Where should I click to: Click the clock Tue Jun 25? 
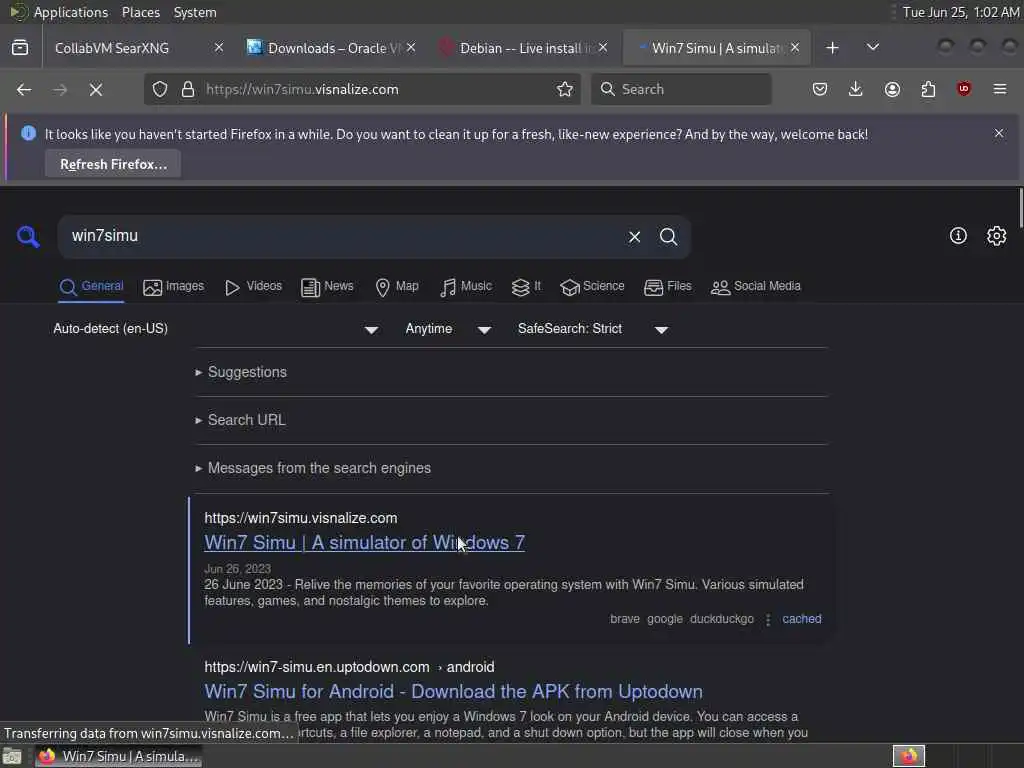961,12
